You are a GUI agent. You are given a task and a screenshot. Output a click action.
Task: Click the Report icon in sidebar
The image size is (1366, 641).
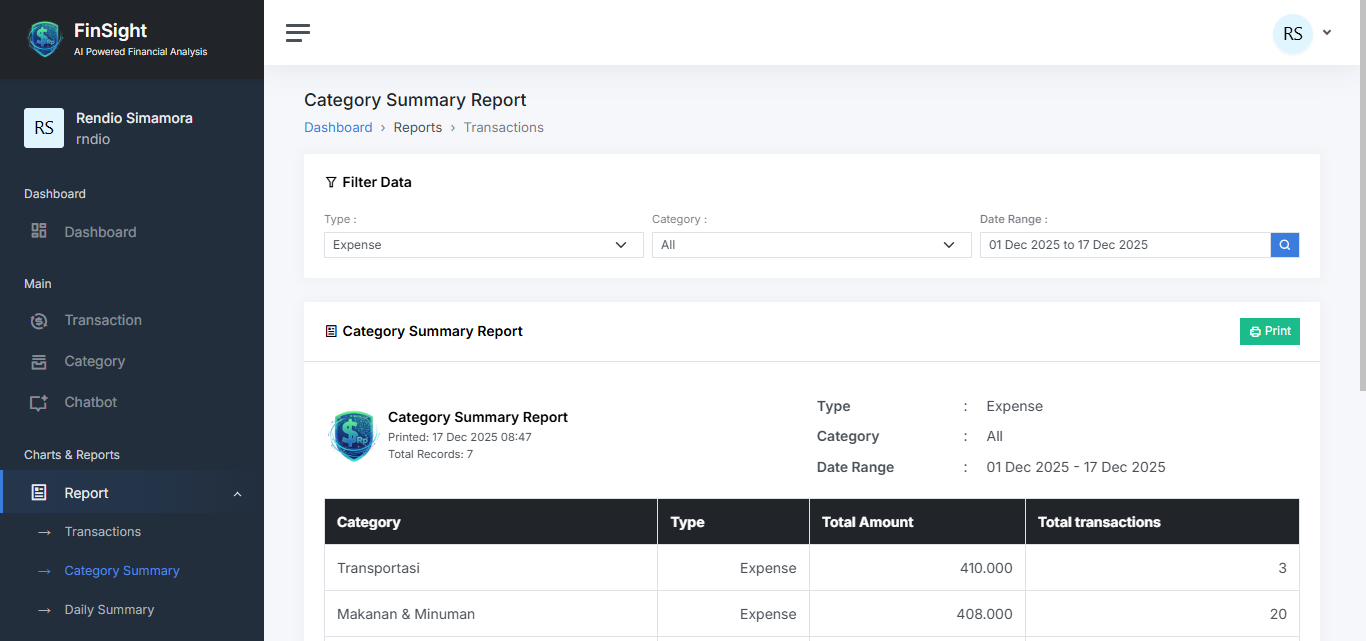point(39,493)
